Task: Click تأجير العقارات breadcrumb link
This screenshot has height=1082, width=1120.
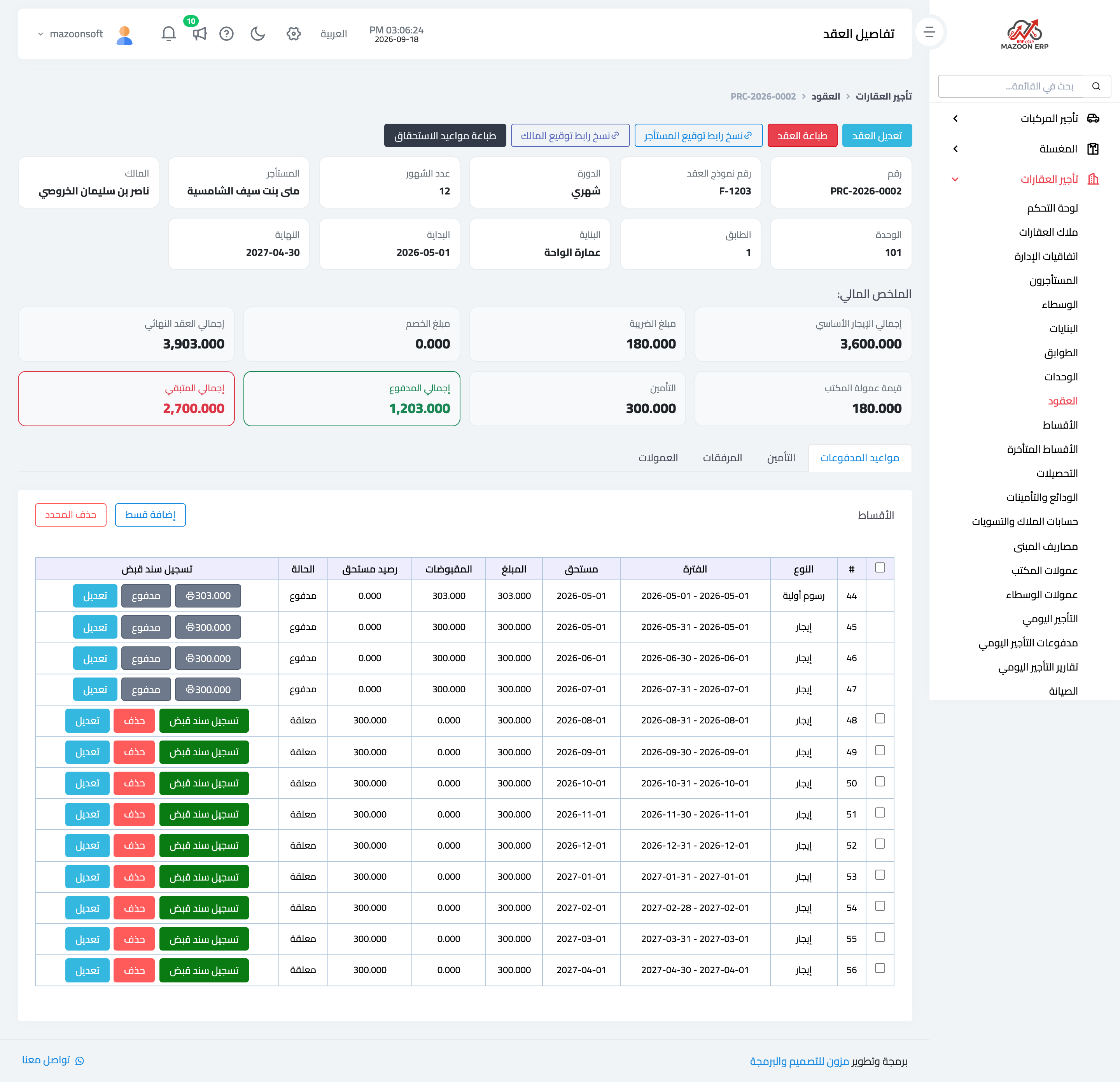Action: 884,96
